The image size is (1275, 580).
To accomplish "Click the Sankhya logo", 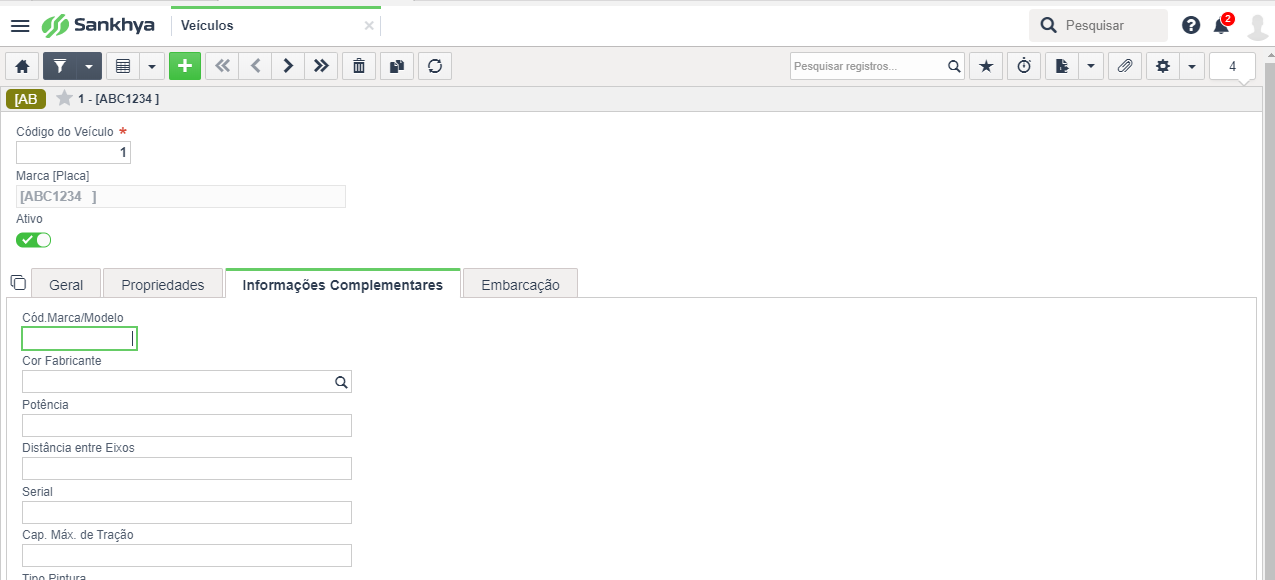I will pyautogui.click(x=98, y=25).
